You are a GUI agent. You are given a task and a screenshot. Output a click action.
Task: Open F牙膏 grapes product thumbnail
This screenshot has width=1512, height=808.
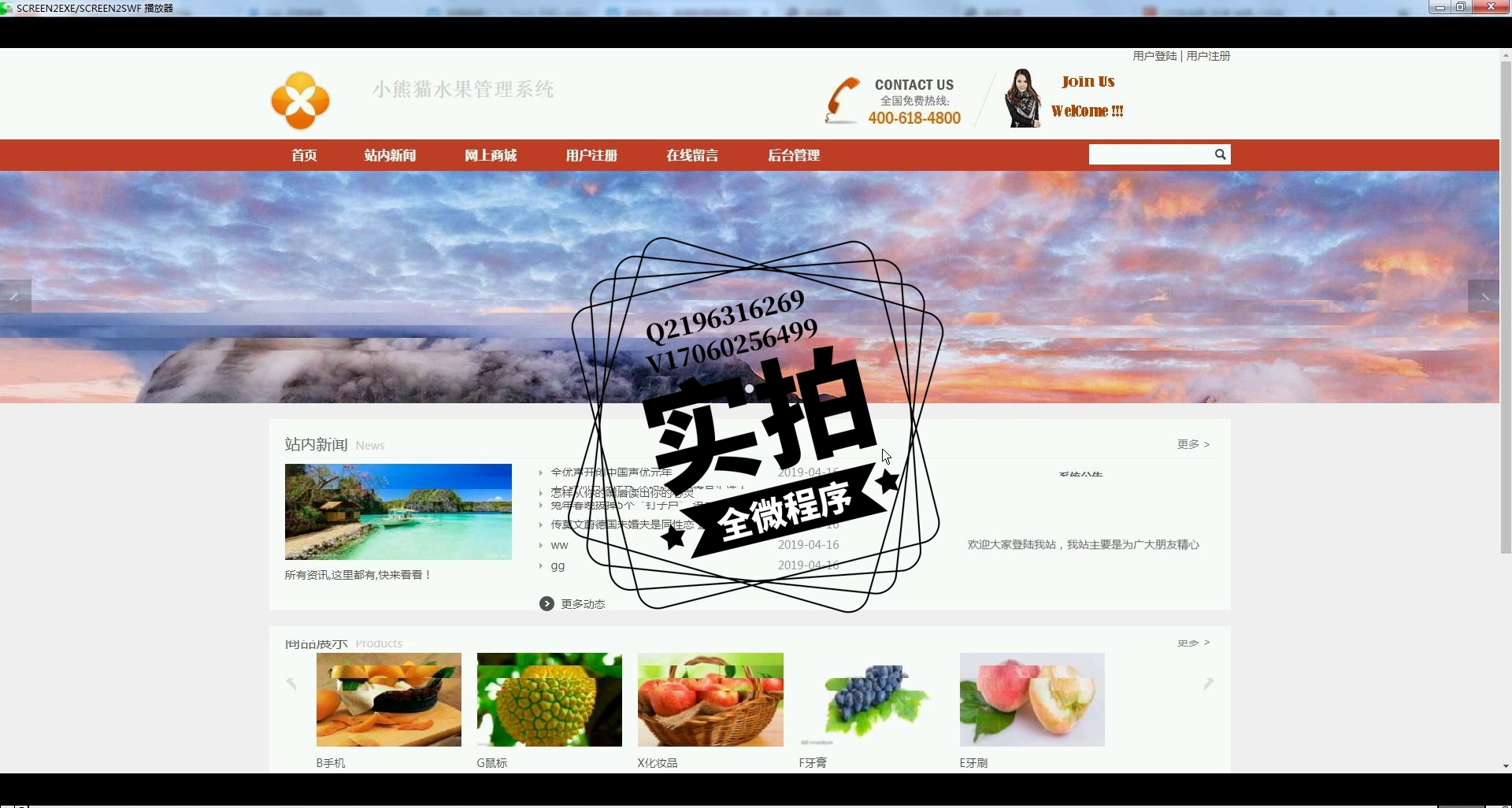871,699
